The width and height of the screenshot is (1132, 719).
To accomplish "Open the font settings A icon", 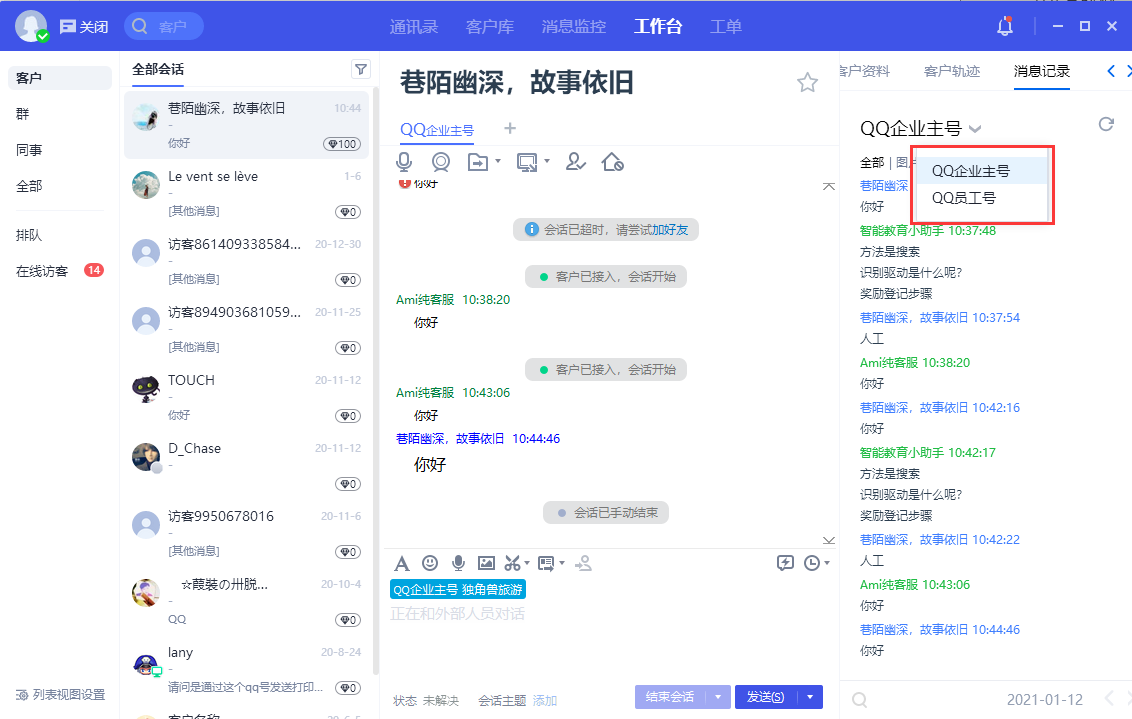I will [x=401, y=563].
